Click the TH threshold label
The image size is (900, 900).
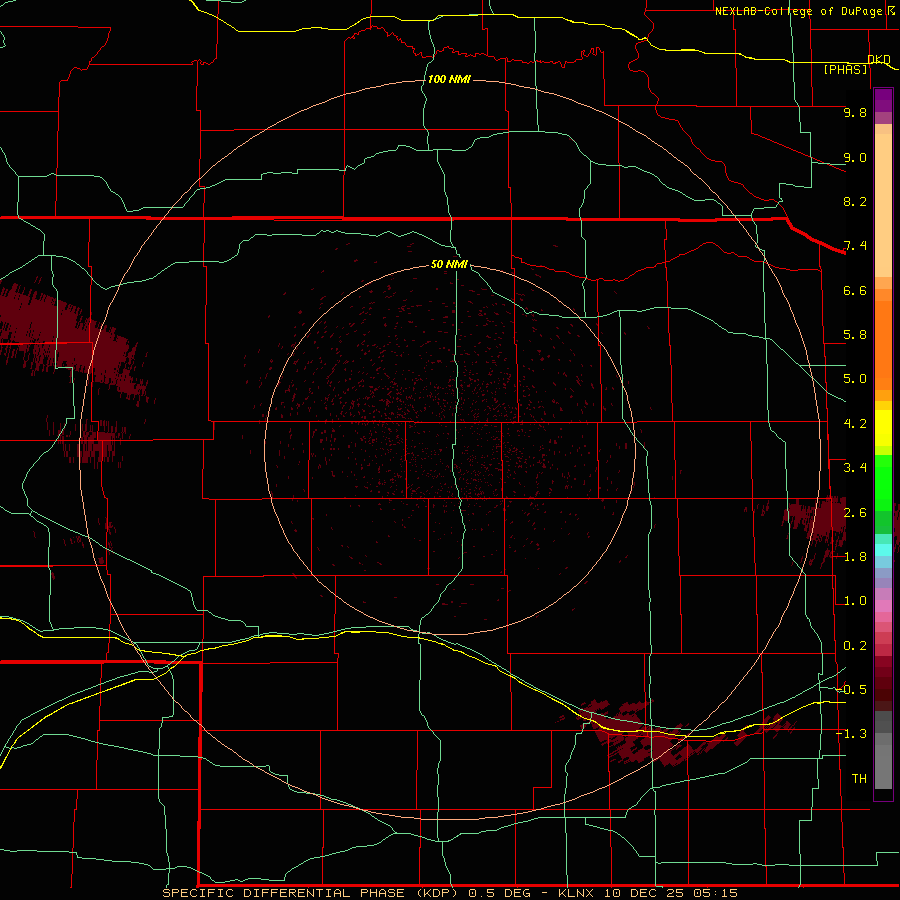click(x=859, y=779)
